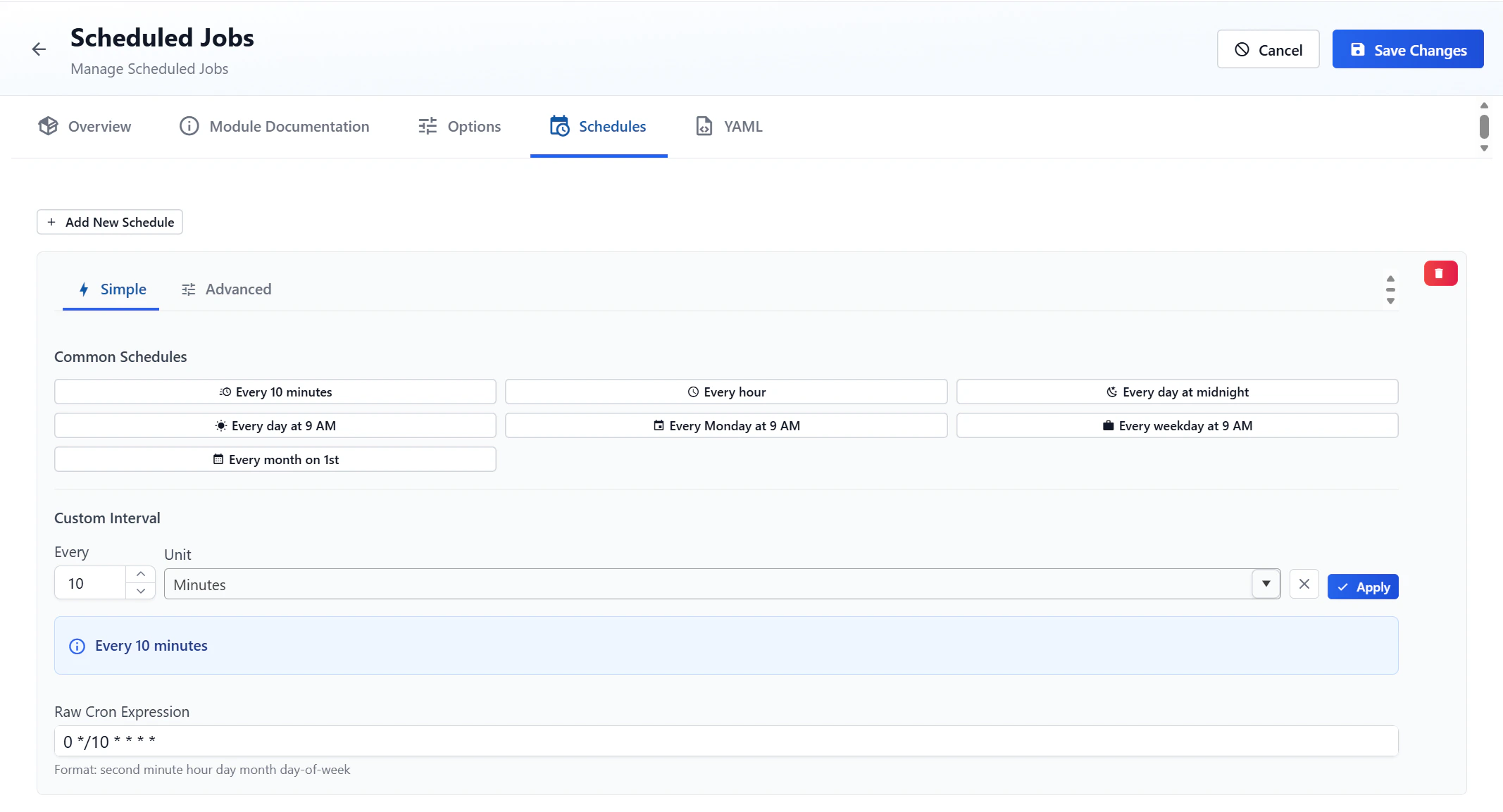Choose Every day at midnight preset

(x=1177, y=392)
